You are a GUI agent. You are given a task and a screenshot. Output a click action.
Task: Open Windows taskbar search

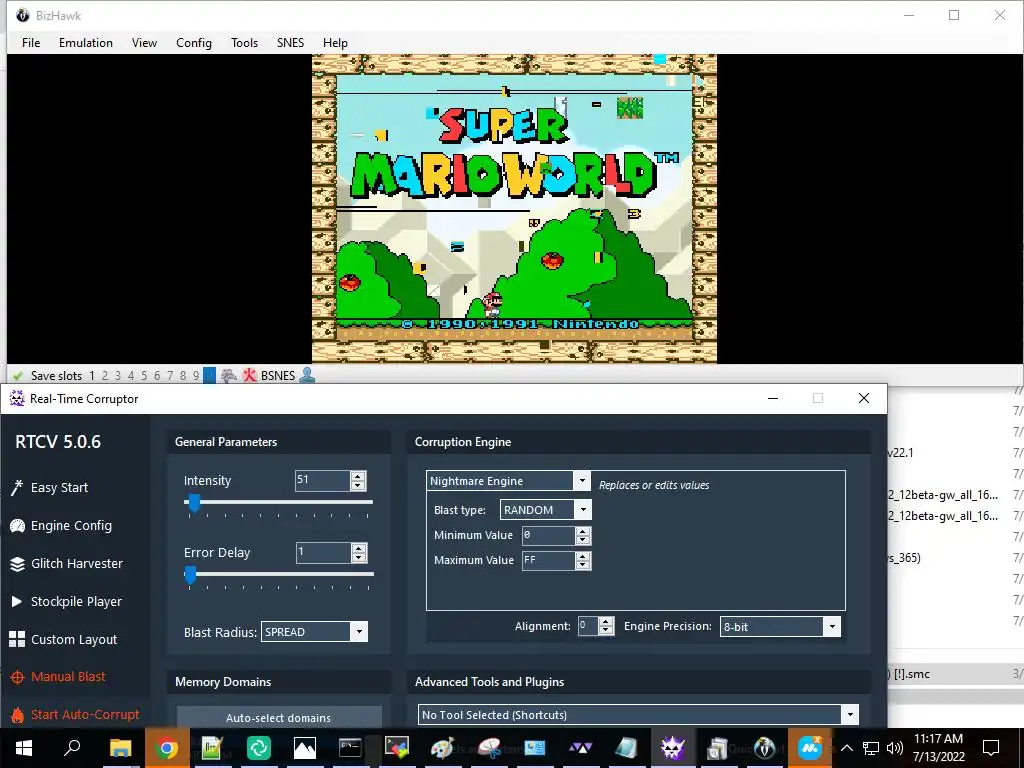[x=72, y=747]
